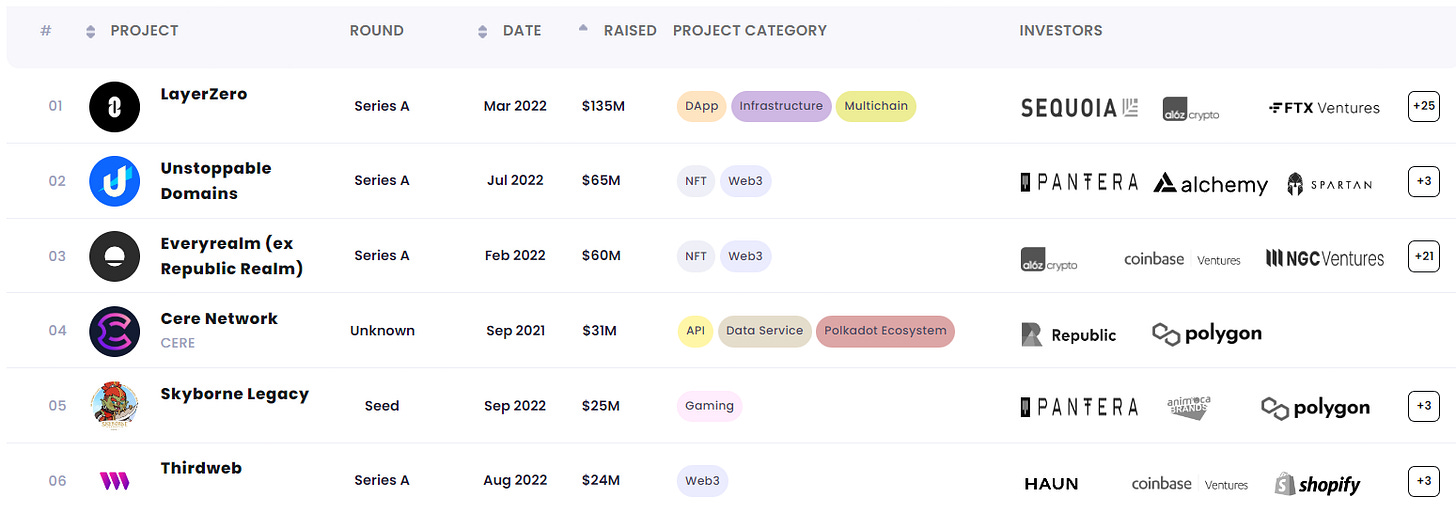Open the Unstoppable Domains project link
This screenshot has height=510, width=1456.
(x=216, y=181)
